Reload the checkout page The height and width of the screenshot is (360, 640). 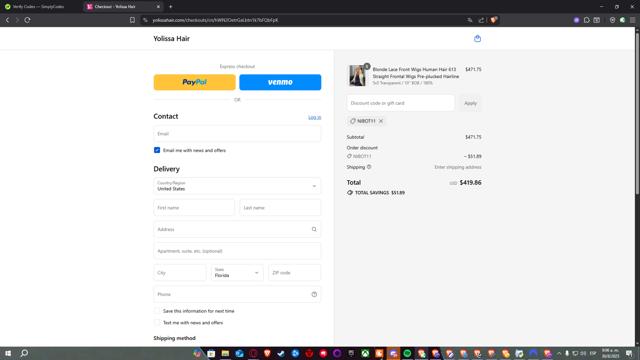tap(27, 20)
